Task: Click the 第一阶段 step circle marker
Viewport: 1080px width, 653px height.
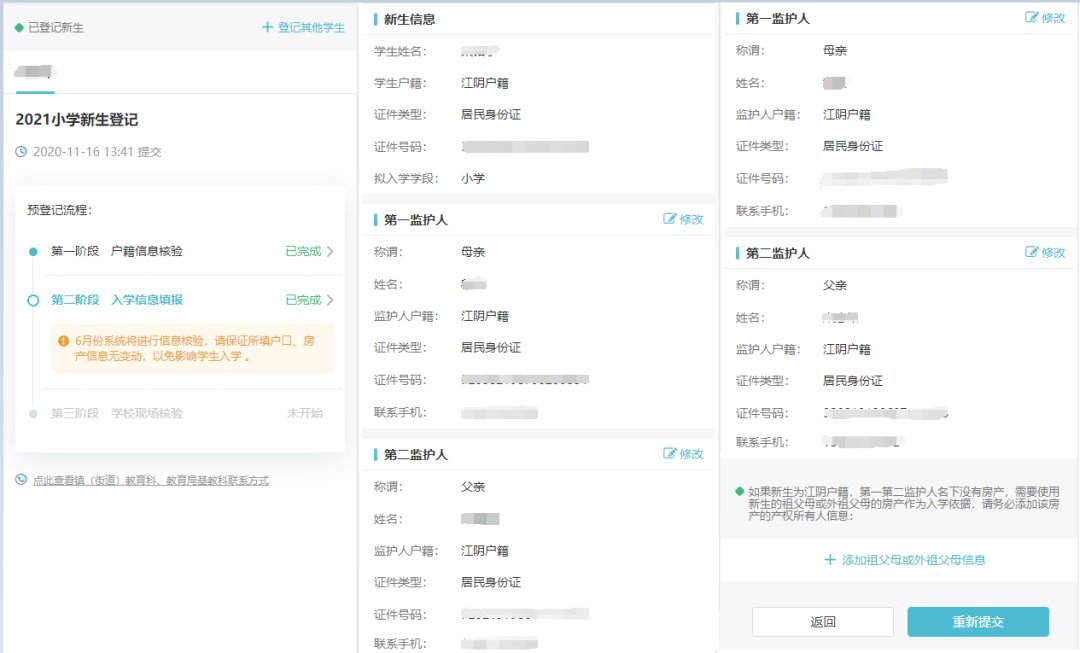Action: click(x=33, y=251)
